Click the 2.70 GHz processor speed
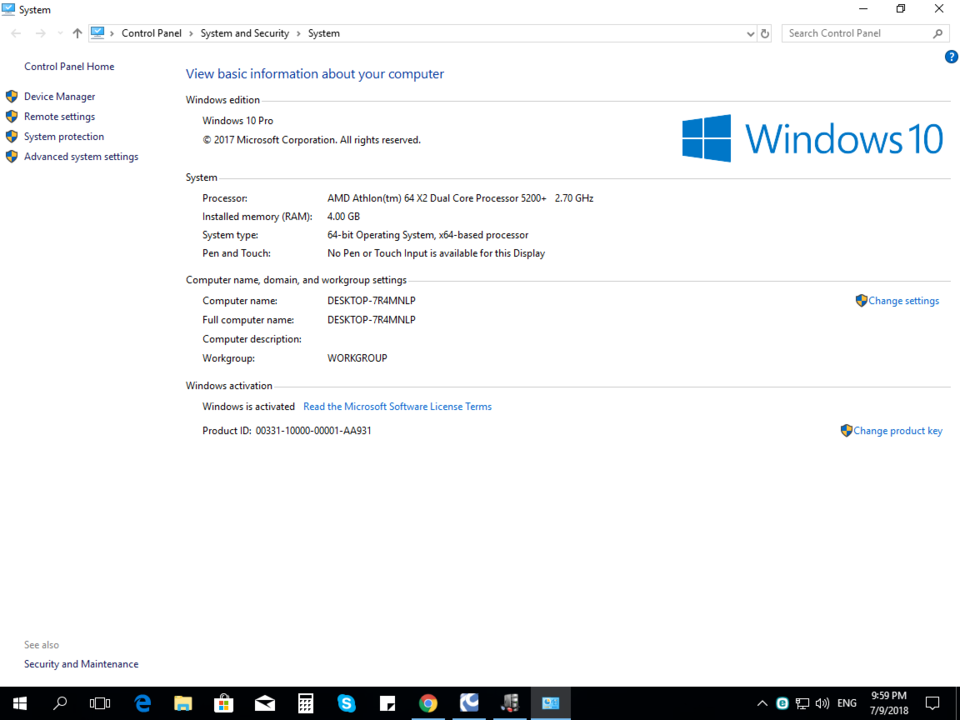This screenshot has height=720, width=960. pyautogui.click(x=574, y=198)
